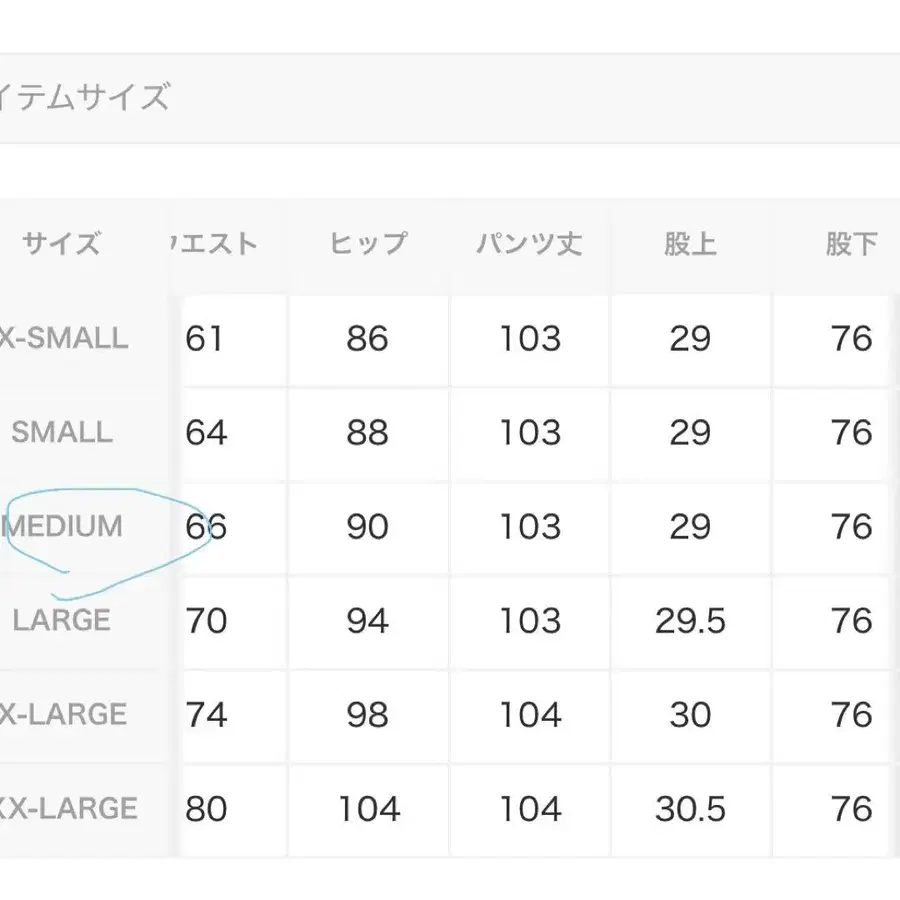Select the LARGE size row label
The width and height of the screenshot is (900, 900).
(x=62, y=620)
